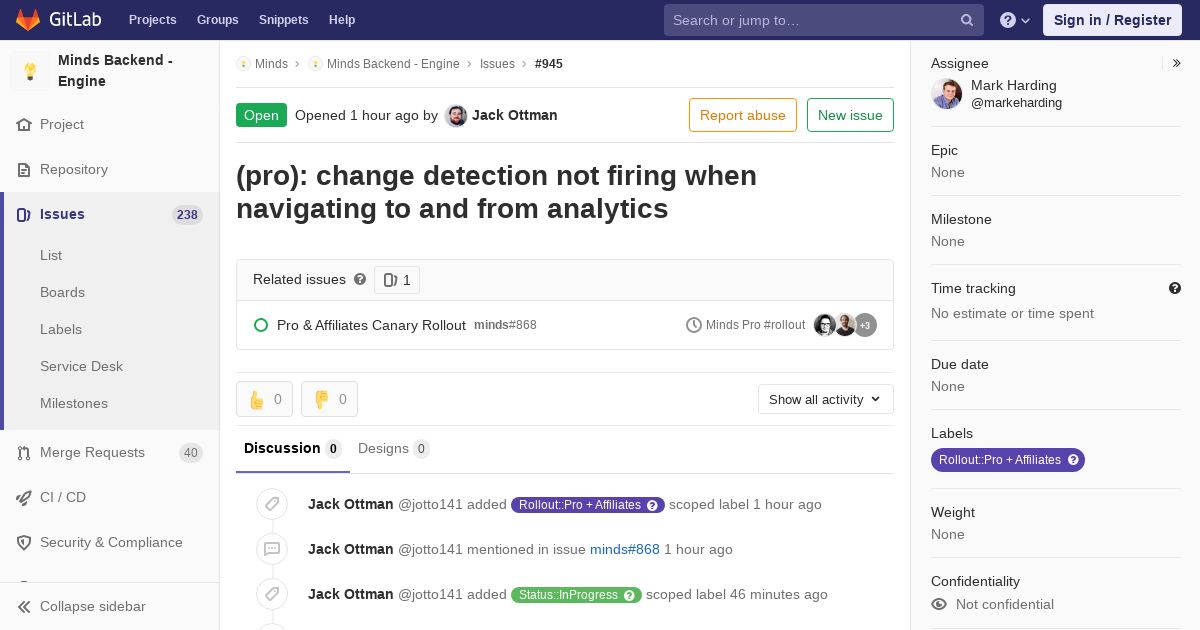The image size is (1200, 630).
Task: Click the Issues 238 count badge
Action: (x=187, y=215)
